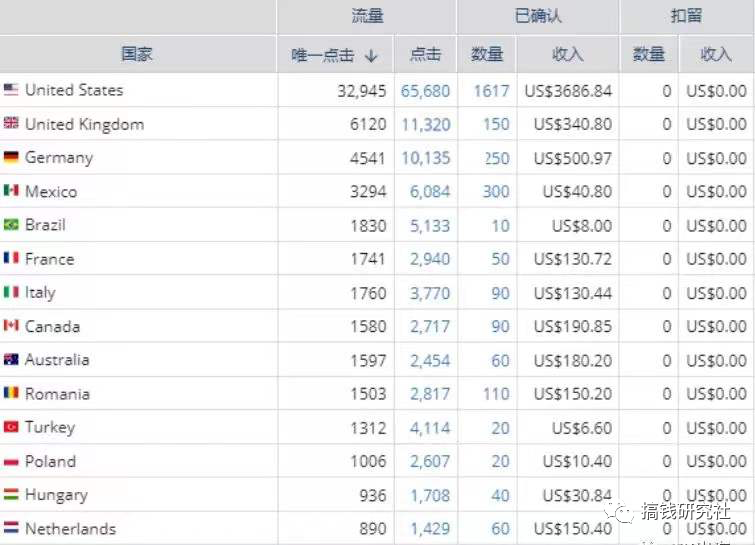Click the Turkey flag icon

11,427
